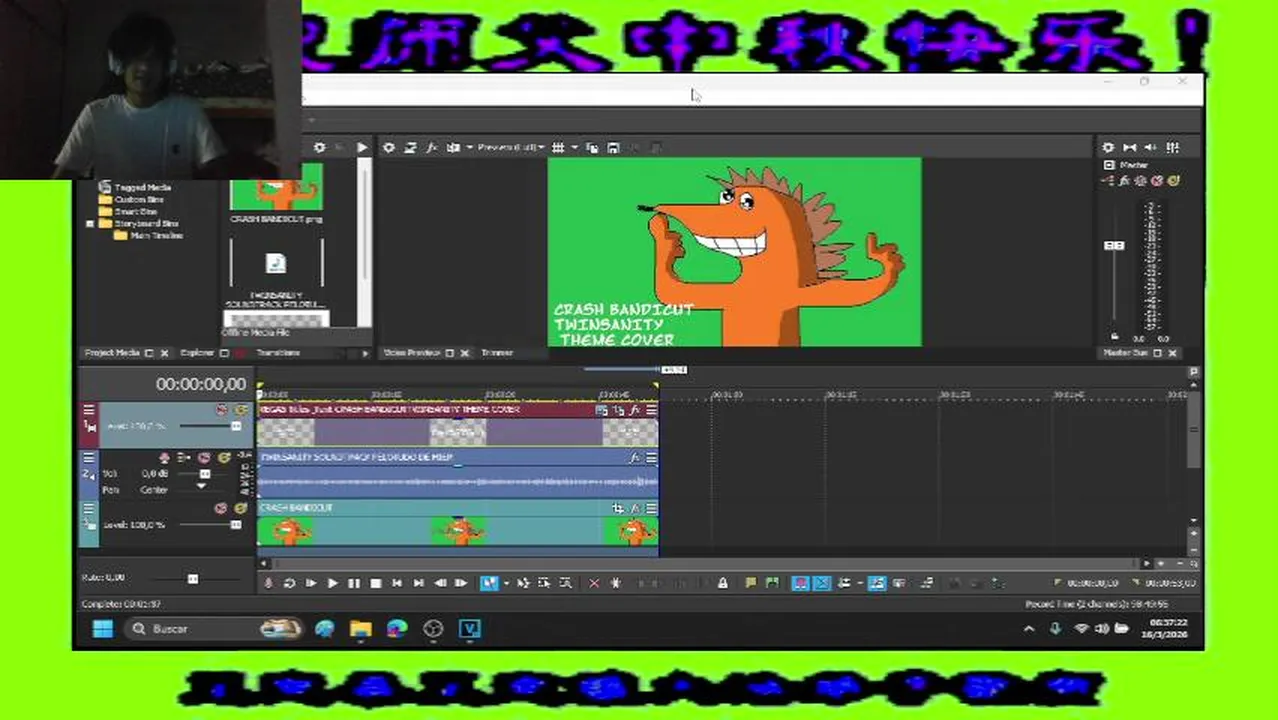Screen dimensions: 1278x720
Task: Open the Preview (auto) quality dropdown
Action: tap(511, 147)
